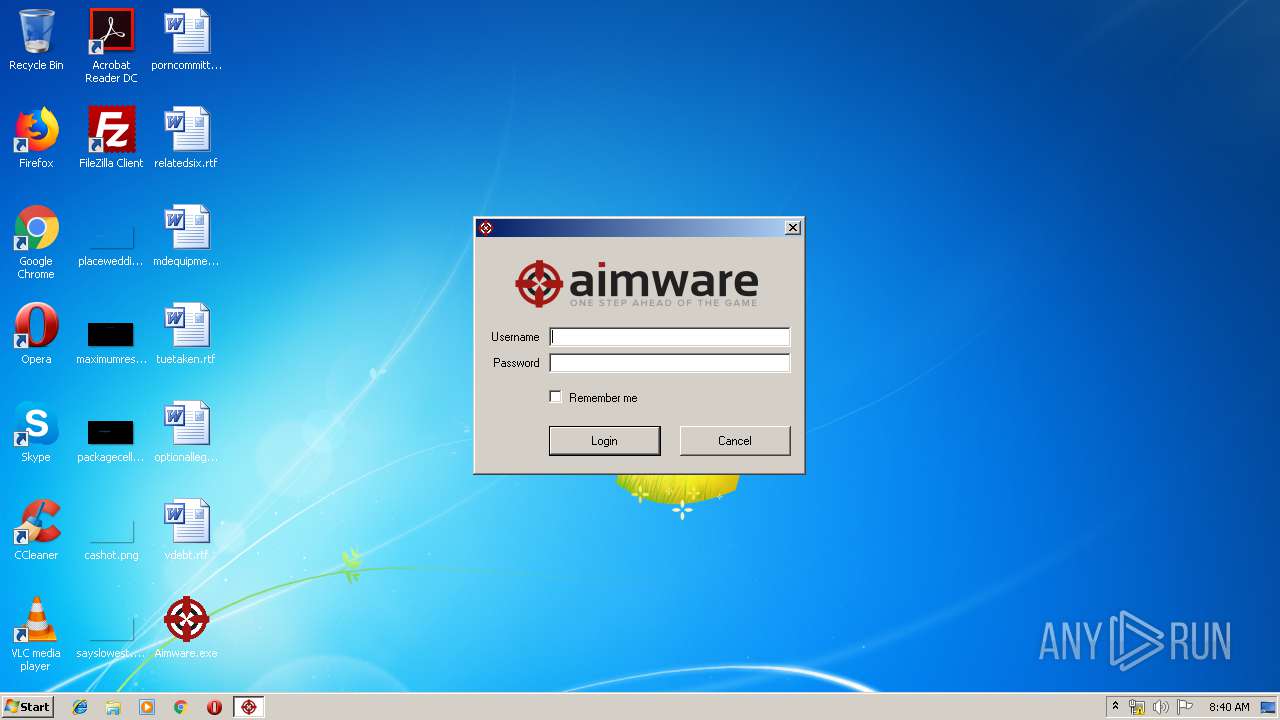Select the Aimware taskbar button
Image resolution: width=1280 pixels, height=720 pixels.
coord(249,707)
